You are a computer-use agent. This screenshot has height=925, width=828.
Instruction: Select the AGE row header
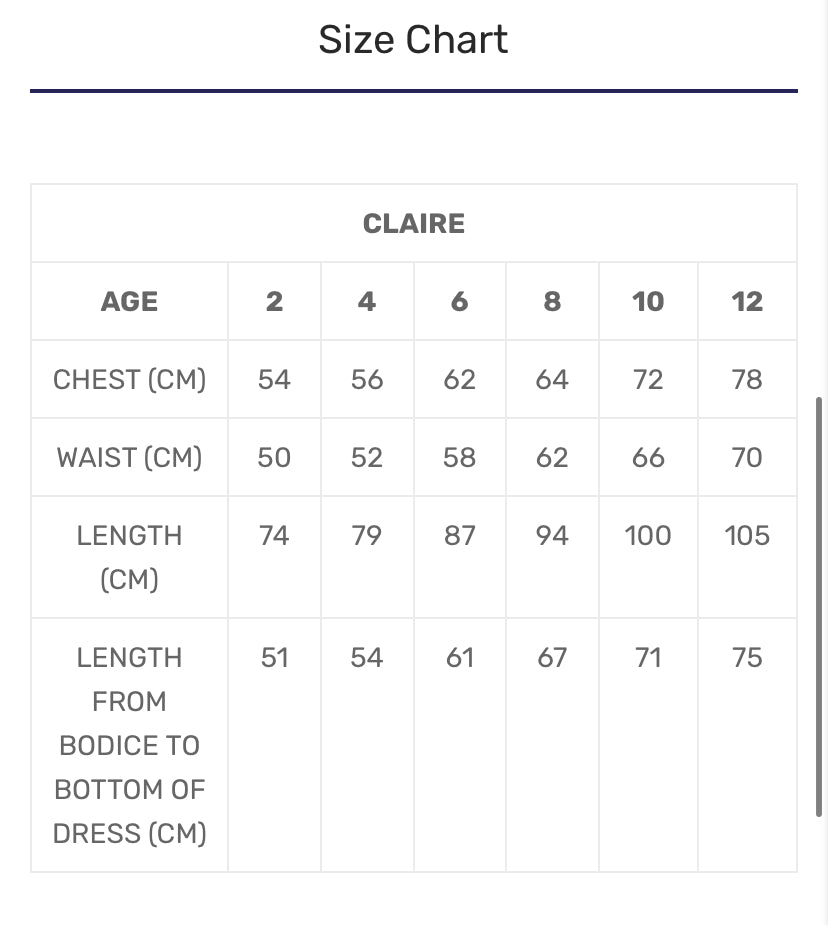point(129,301)
